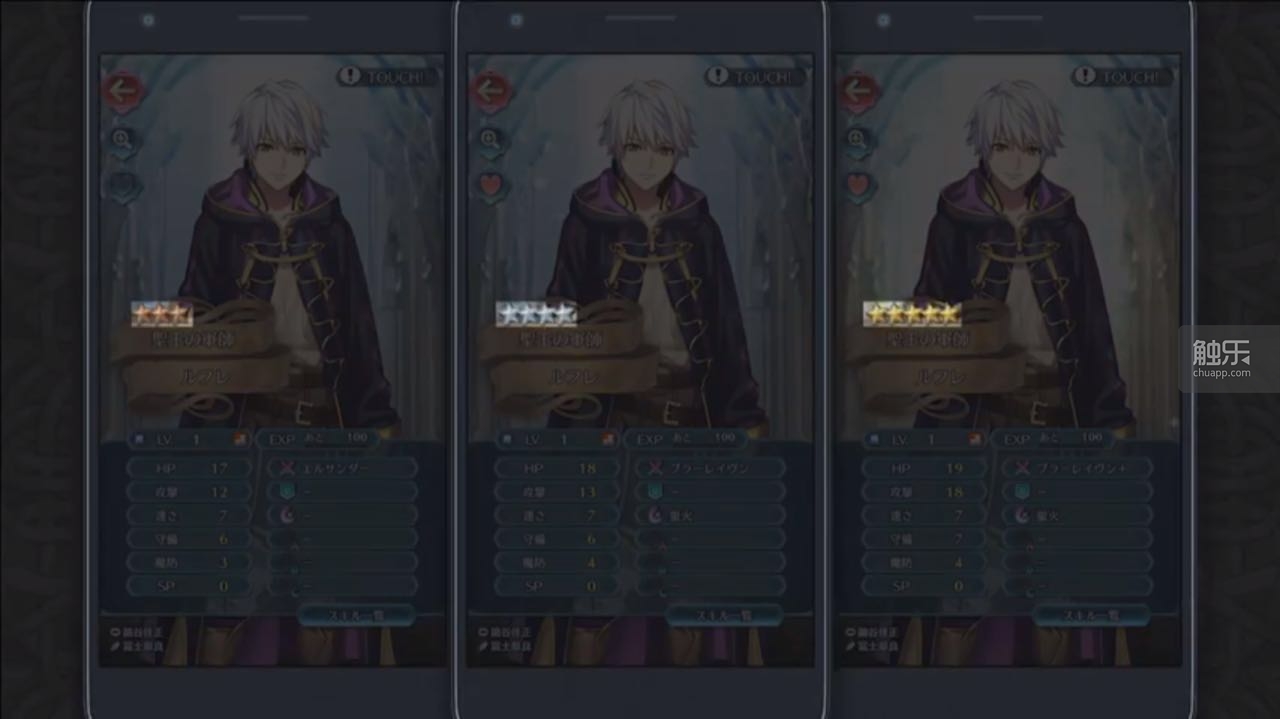
Task: Toggle the favorite marker on the three-star screen
Action: pyautogui.click(x=122, y=186)
